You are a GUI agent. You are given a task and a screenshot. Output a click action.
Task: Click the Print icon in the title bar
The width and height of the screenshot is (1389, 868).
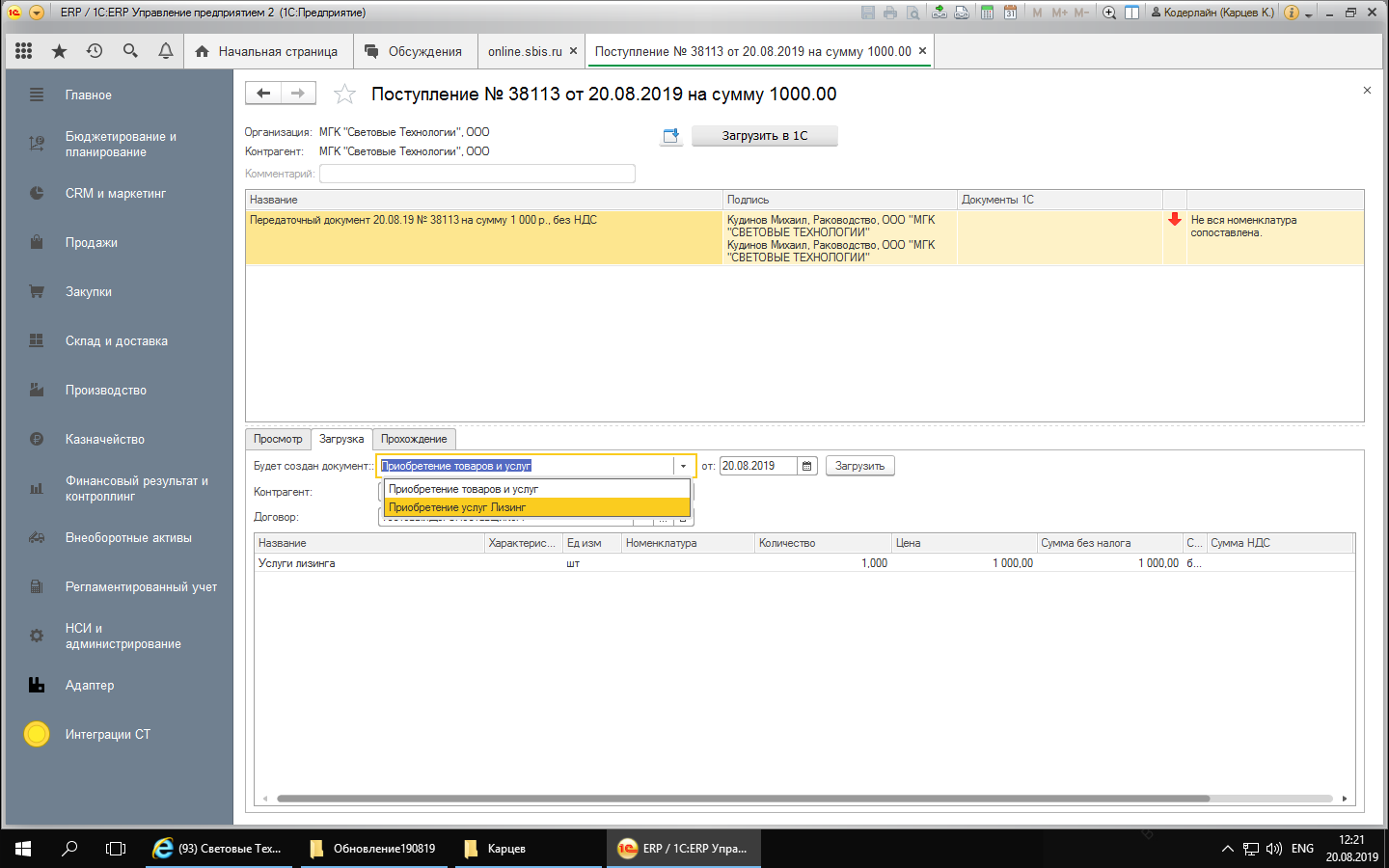click(x=890, y=13)
